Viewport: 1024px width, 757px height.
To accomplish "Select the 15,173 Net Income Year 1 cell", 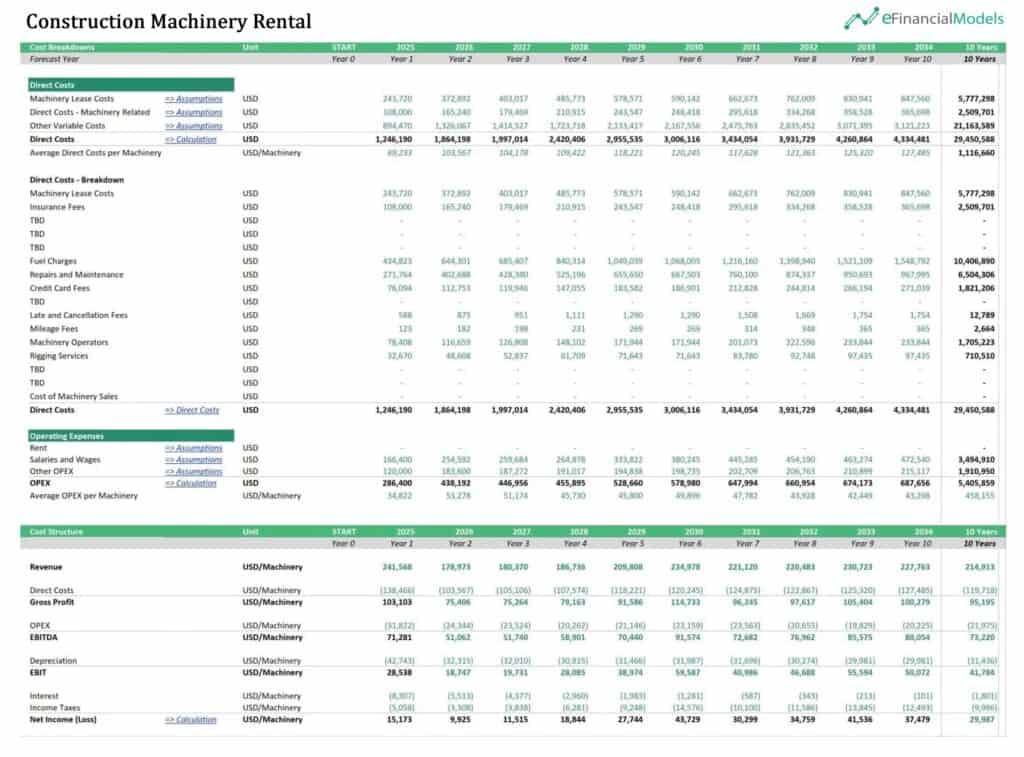I will [x=400, y=720].
